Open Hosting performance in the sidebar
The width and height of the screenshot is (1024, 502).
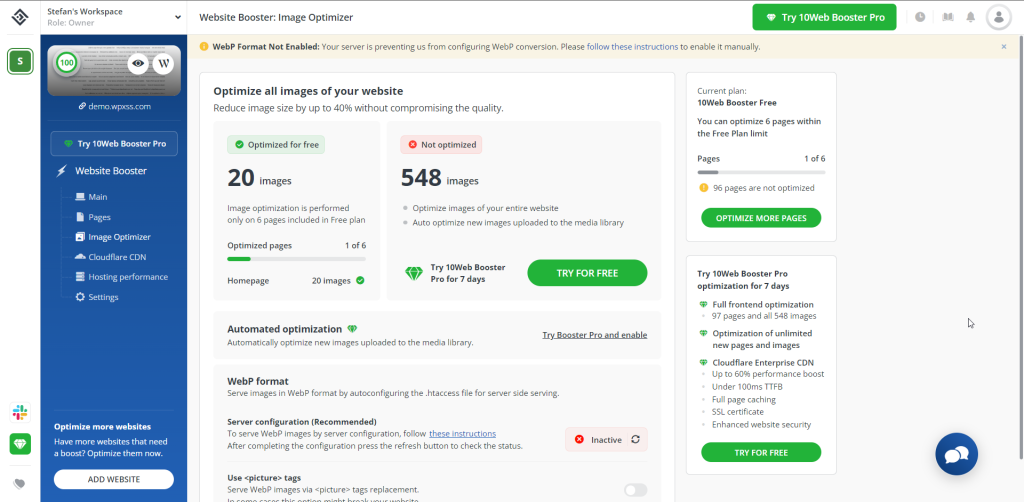[121, 277]
